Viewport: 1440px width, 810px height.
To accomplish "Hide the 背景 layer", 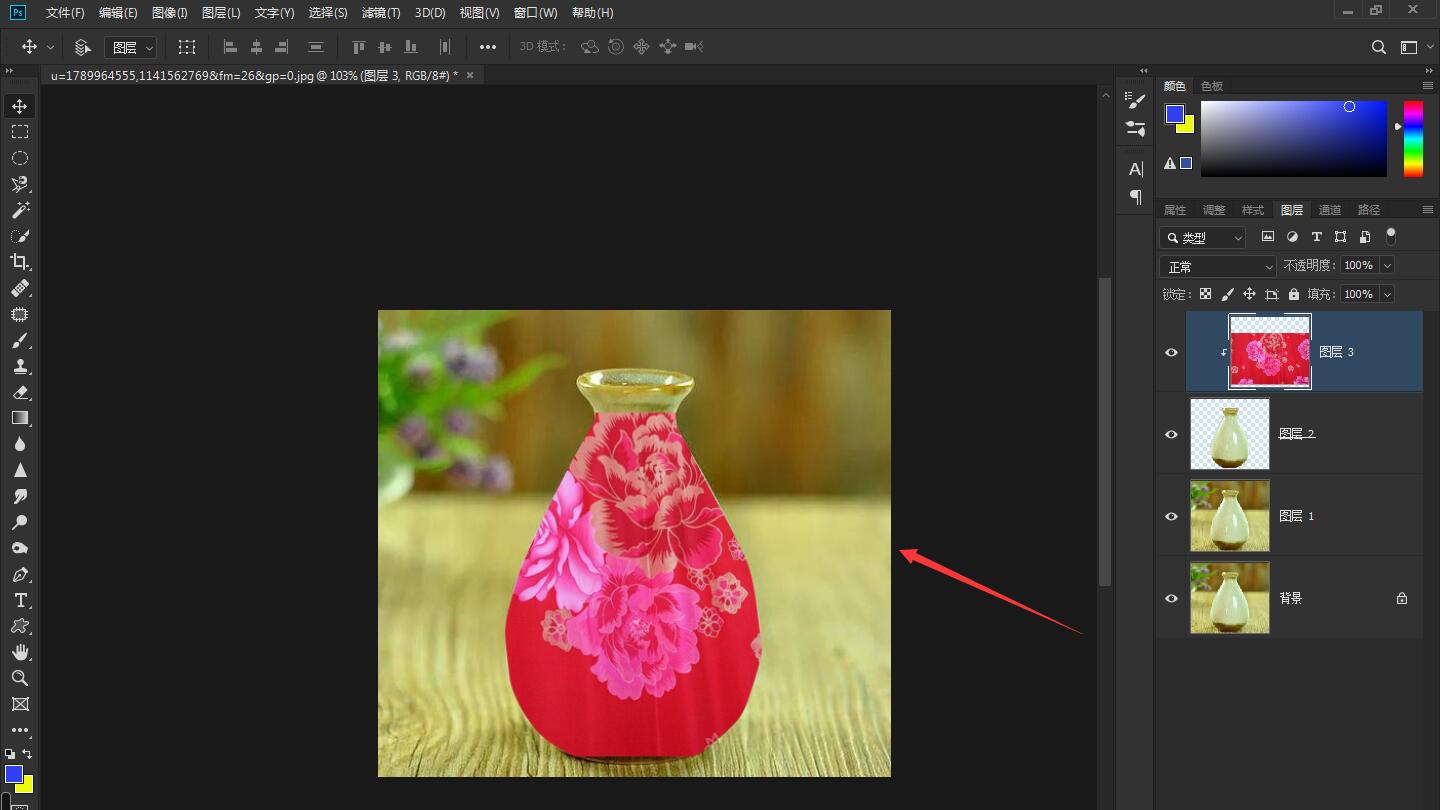I will pos(1171,598).
